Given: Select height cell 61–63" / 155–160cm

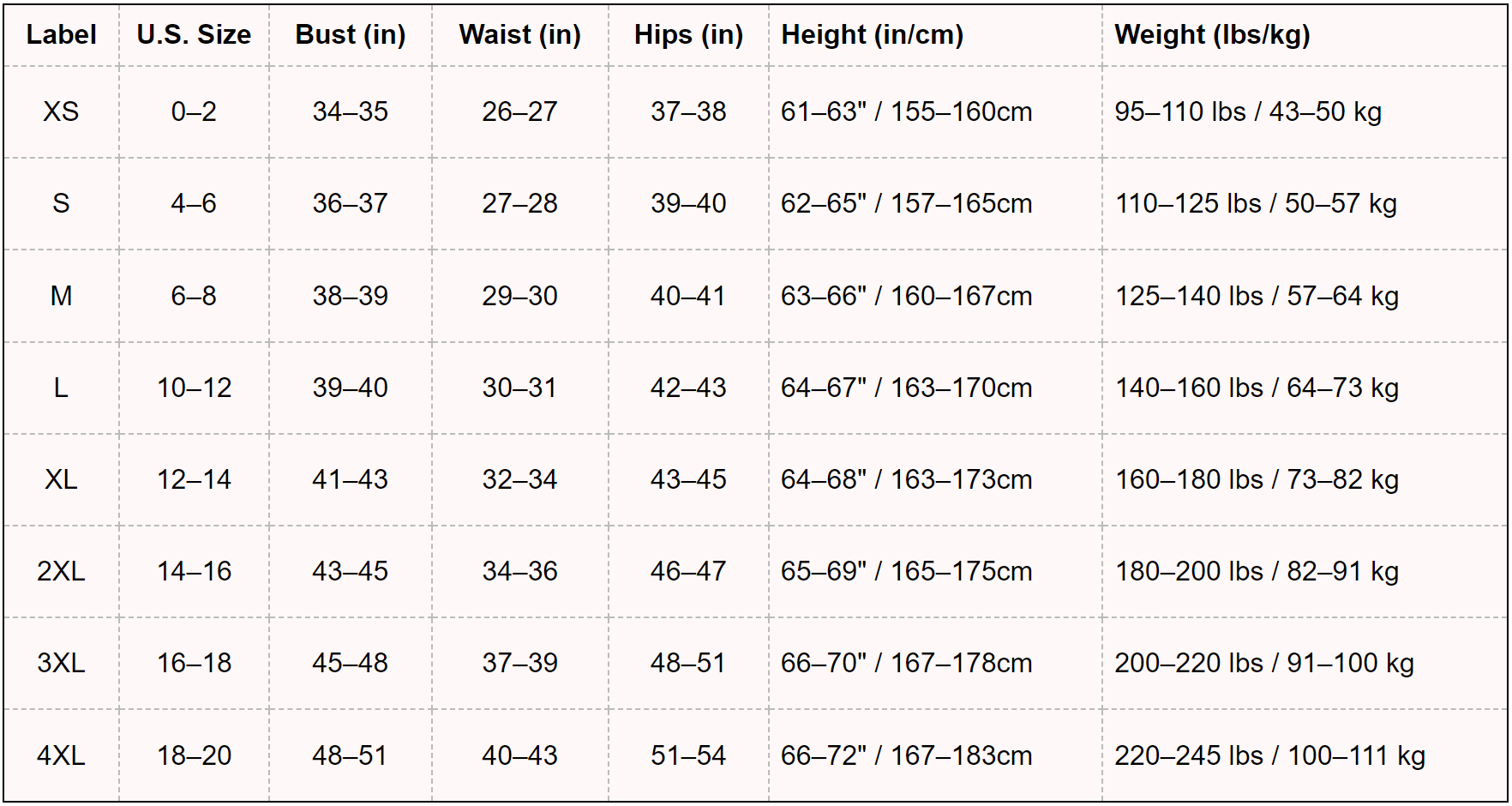Looking at the screenshot, I should pyautogui.click(x=906, y=111).
